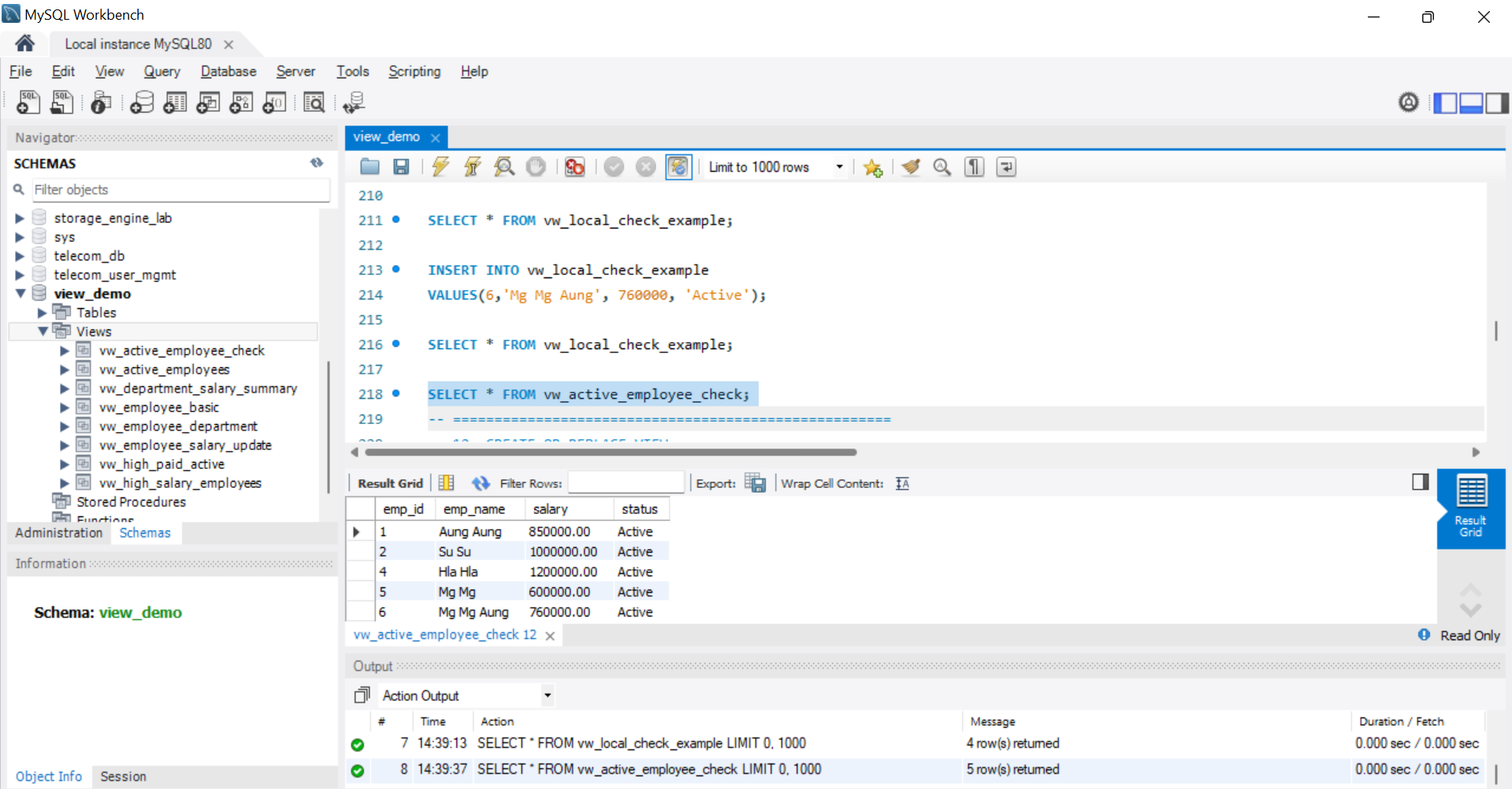Save snippet with star icon
The height and width of the screenshot is (789, 1512).
click(872, 167)
